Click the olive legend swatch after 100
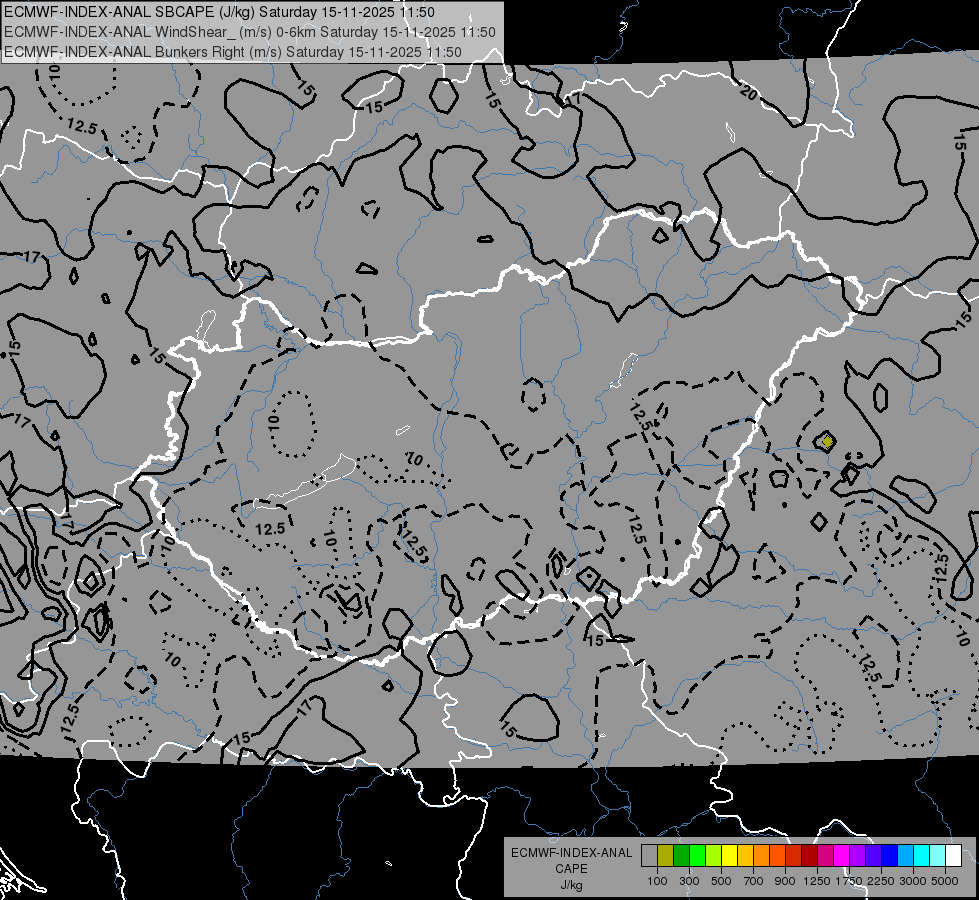This screenshot has height=900, width=979. [x=666, y=855]
